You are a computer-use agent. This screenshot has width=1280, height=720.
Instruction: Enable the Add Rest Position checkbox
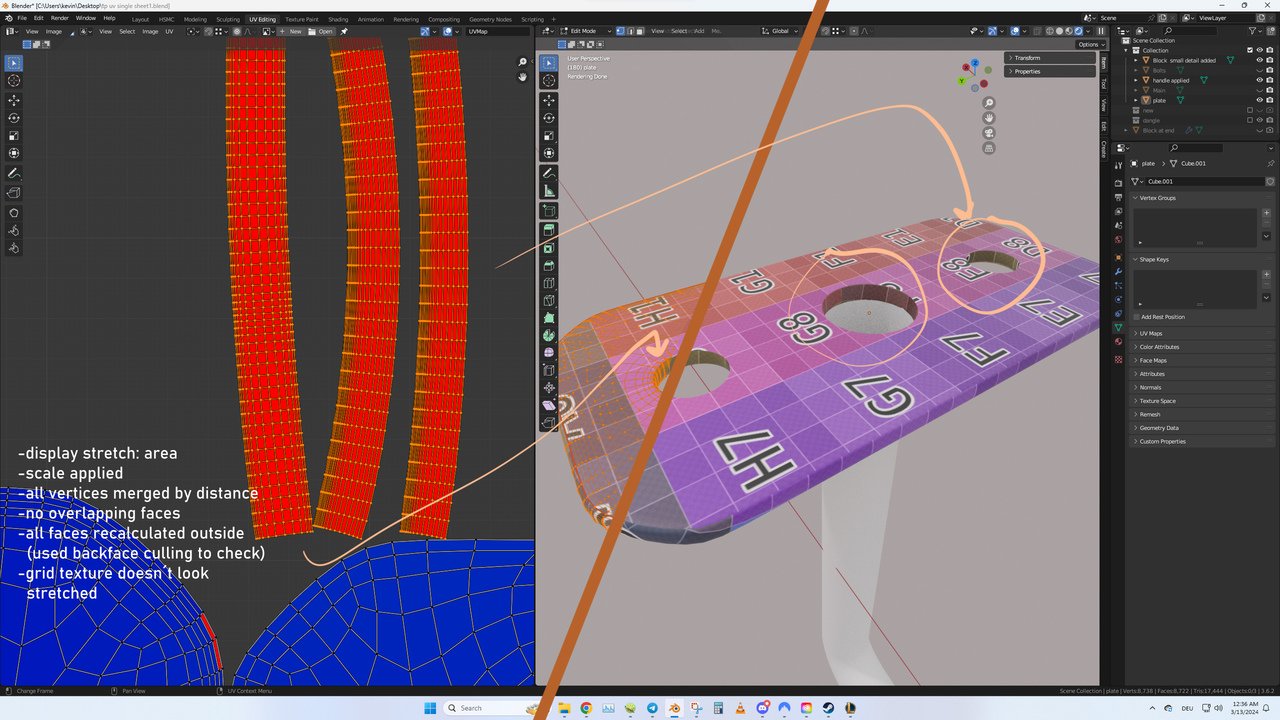[x=1137, y=317]
